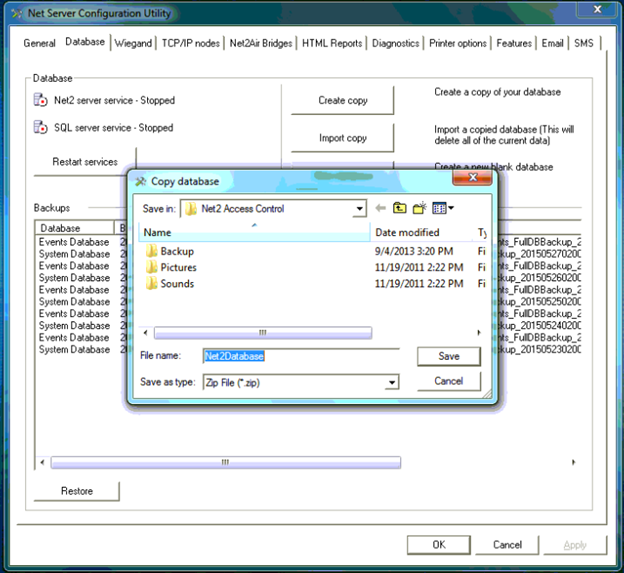Switch to the General tab
624x573 pixels.
pos(39,43)
